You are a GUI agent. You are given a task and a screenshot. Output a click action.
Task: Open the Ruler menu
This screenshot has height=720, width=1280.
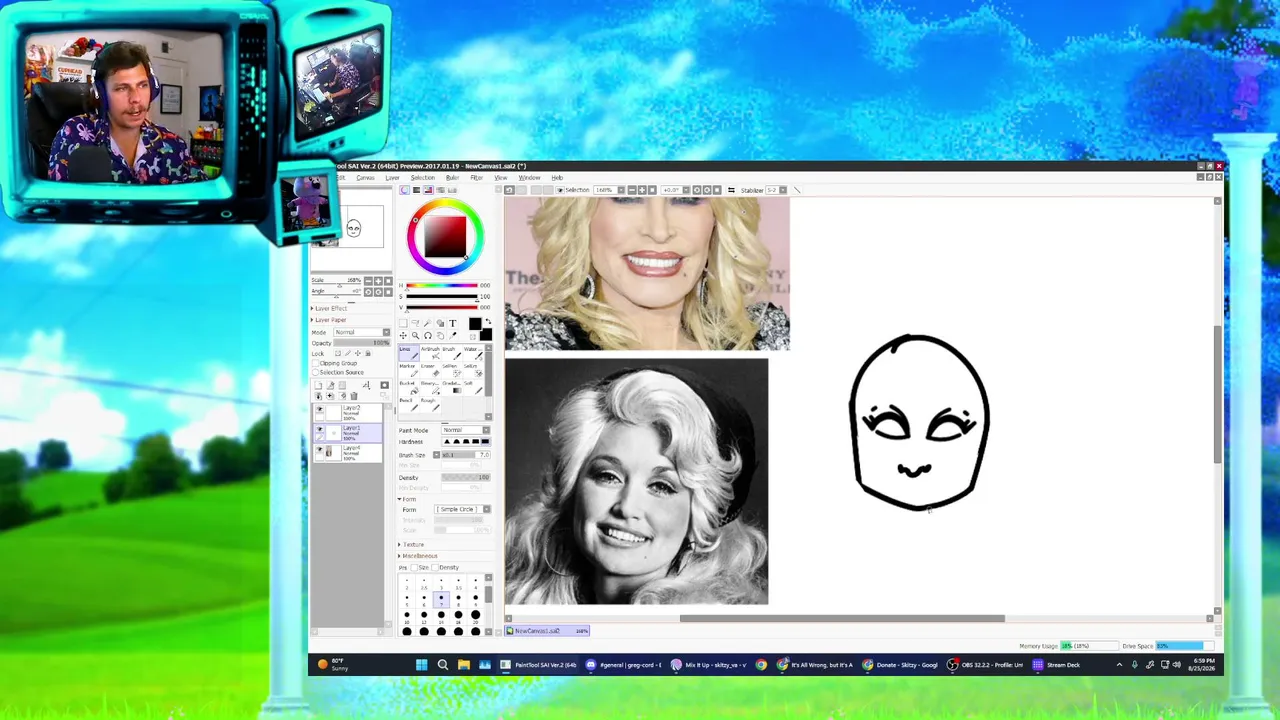pos(452,178)
